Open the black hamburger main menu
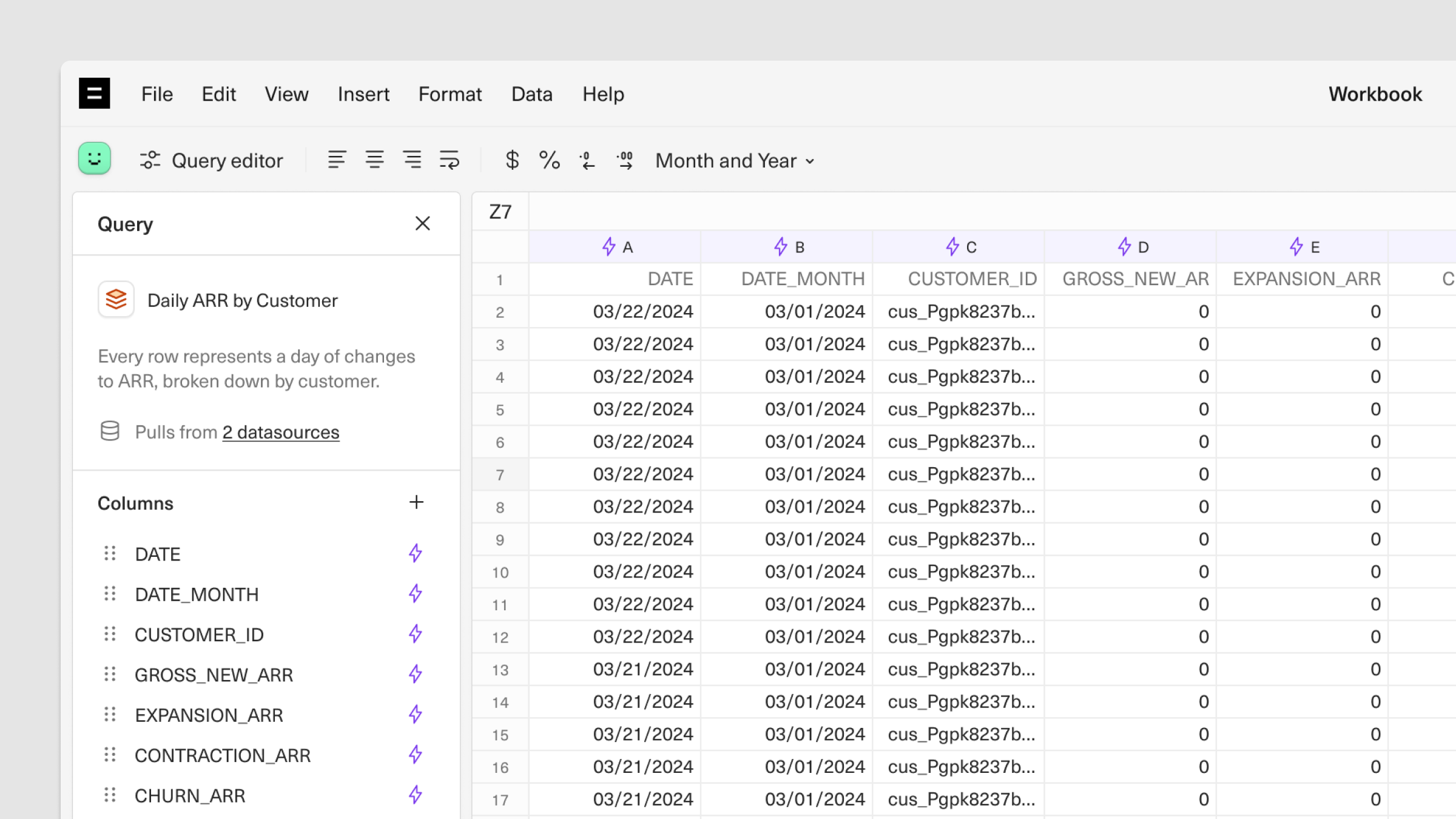Viewport: 1456px width, 819px height. (x=95, y=93)
